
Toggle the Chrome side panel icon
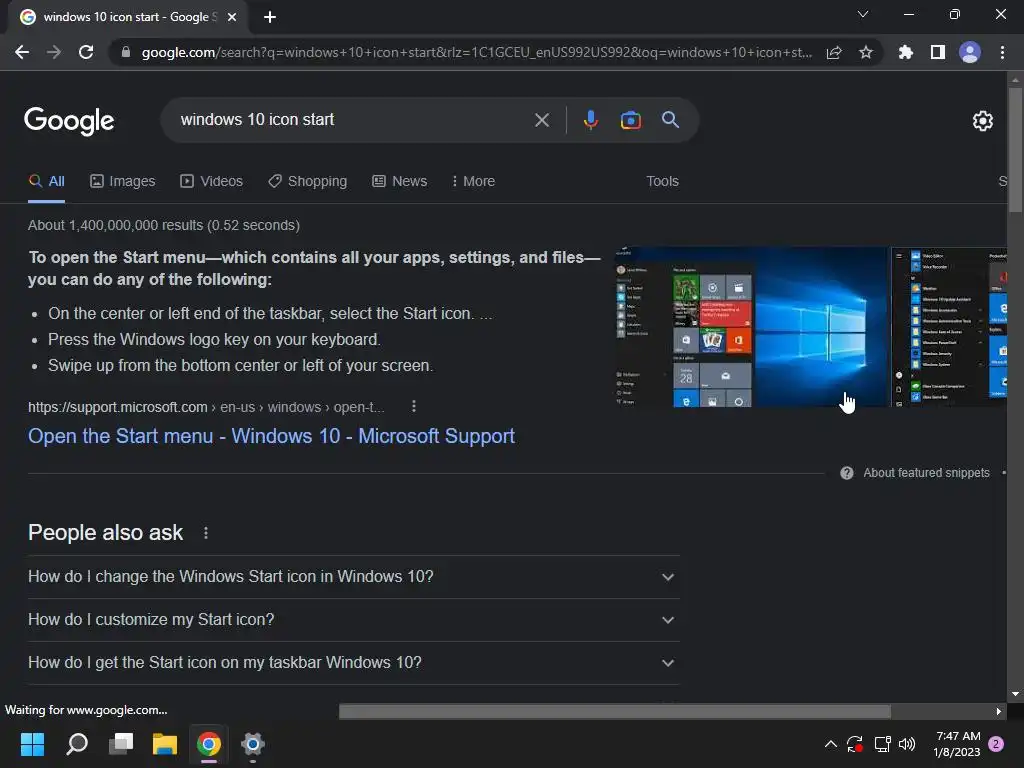(938, 52)
